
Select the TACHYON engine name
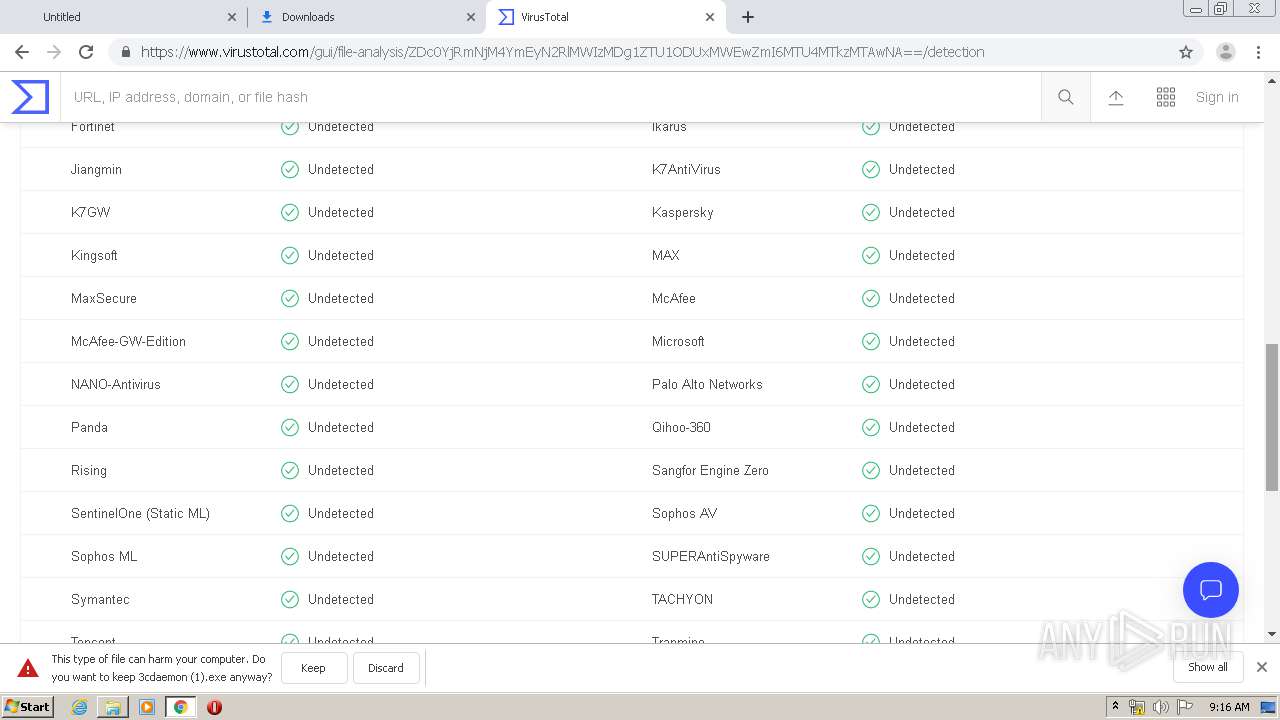(682, 599)
